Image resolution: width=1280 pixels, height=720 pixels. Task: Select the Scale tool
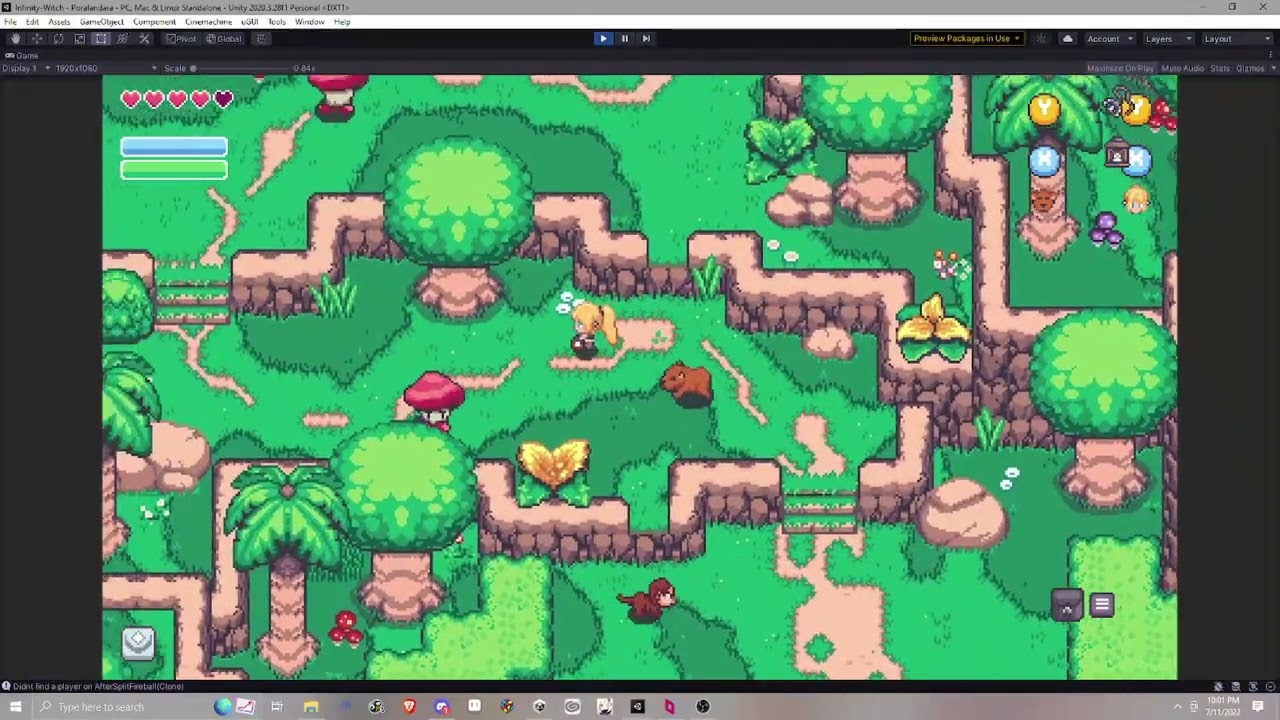tap(80, 39)
